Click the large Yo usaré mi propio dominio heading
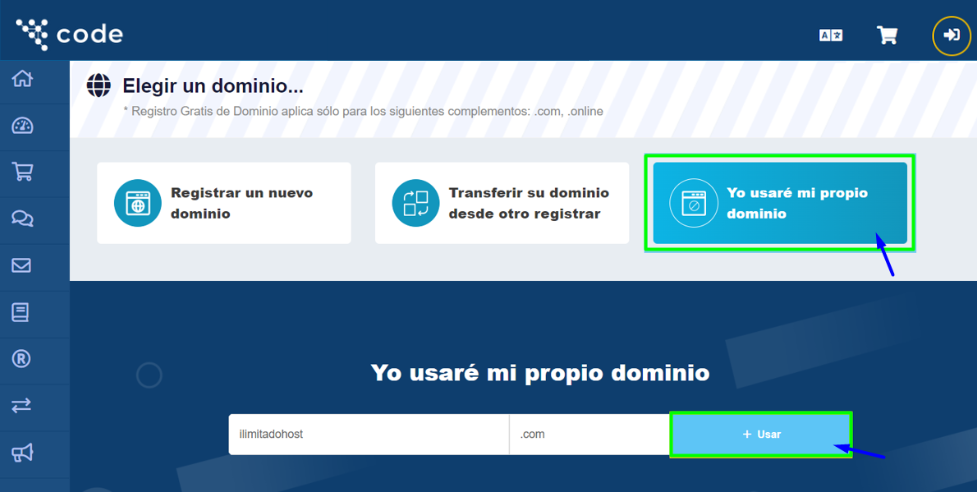Screen dimensions: 977x492 point(540,372)
